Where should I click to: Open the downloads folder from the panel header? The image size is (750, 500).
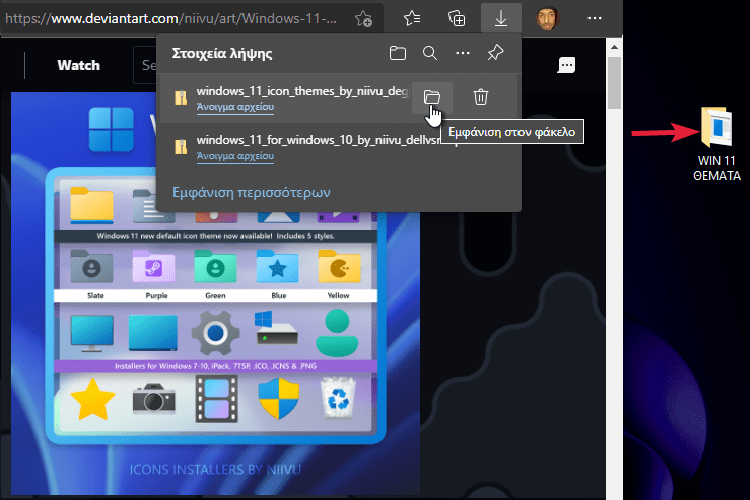coord(397,53)
